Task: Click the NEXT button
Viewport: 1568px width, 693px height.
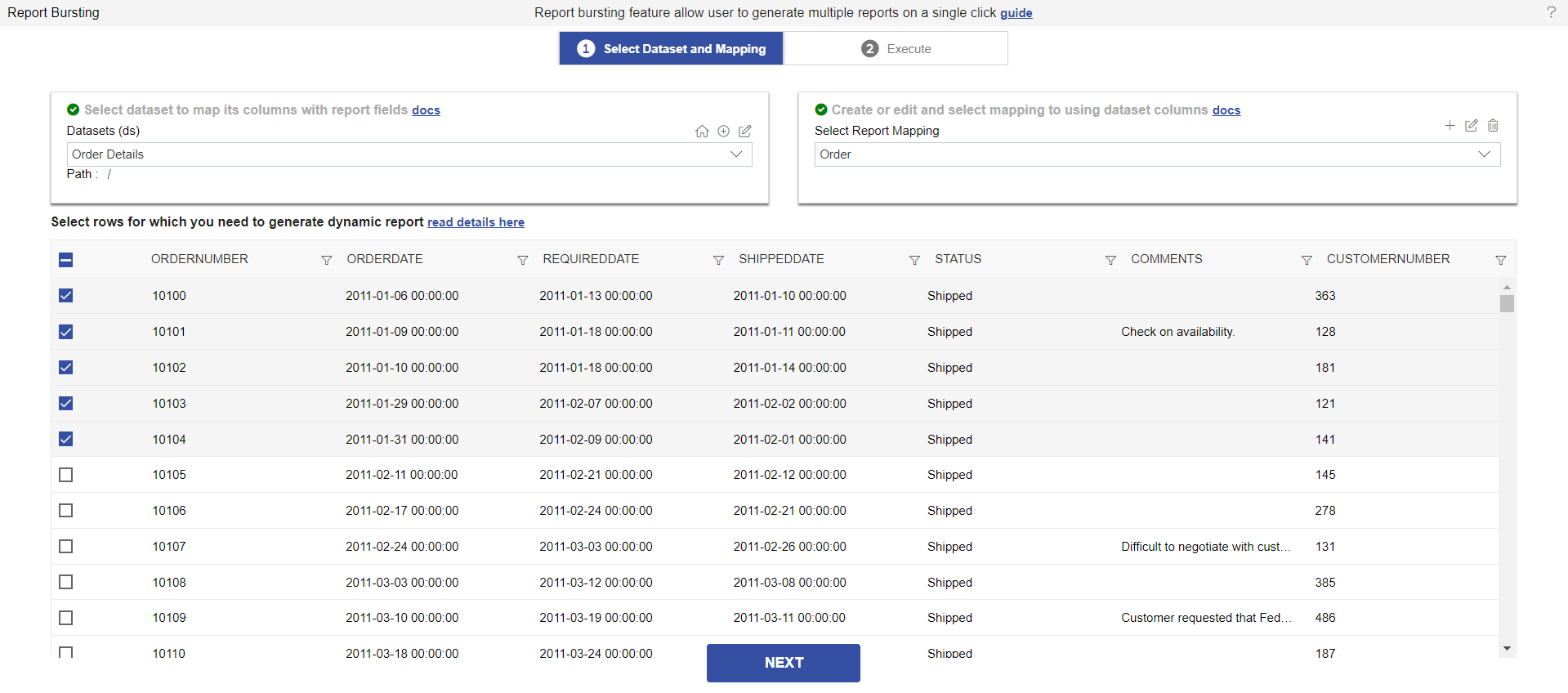Action: tap(783, 663)
